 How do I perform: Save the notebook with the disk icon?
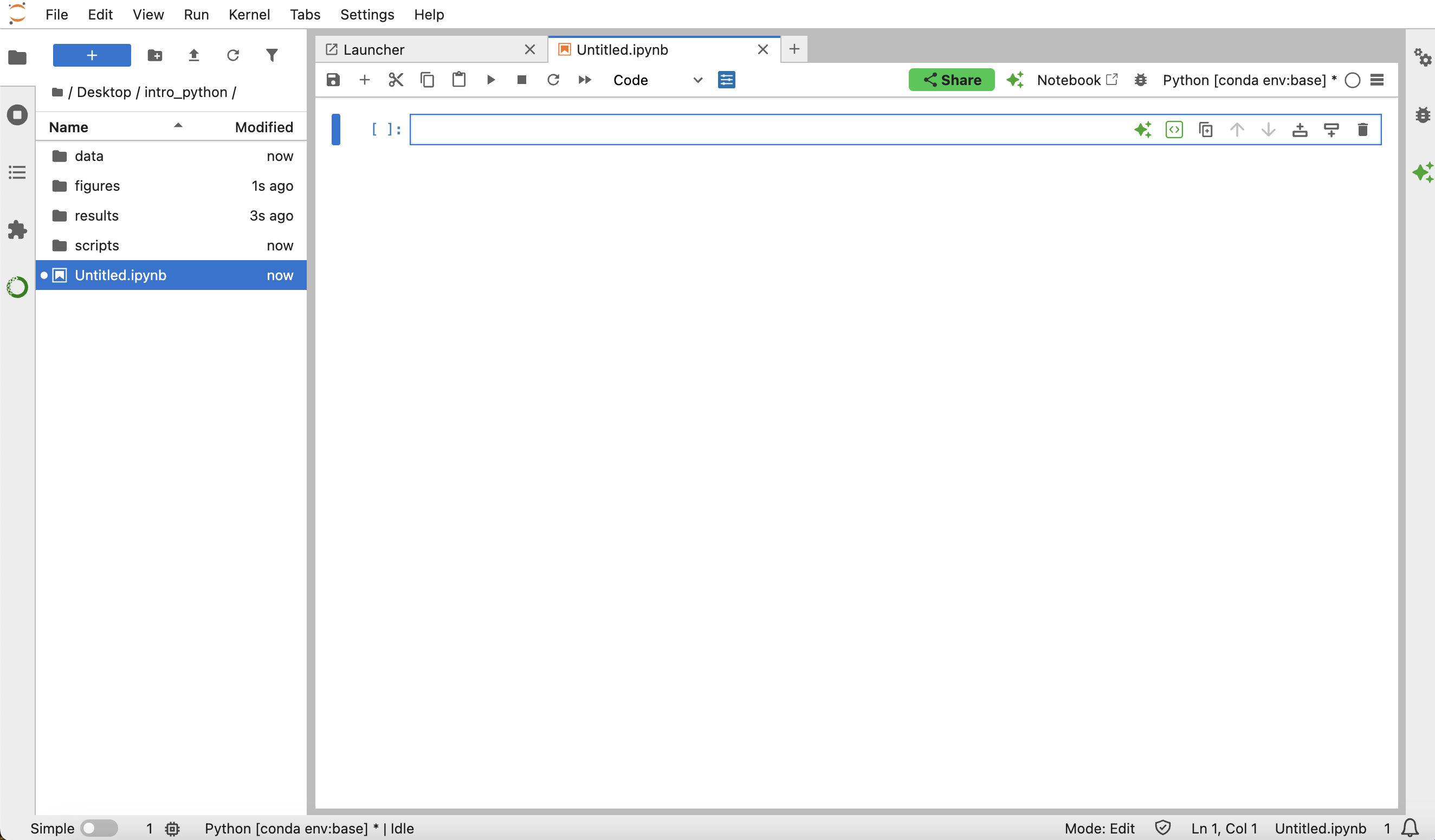click(x=333, y=80)
